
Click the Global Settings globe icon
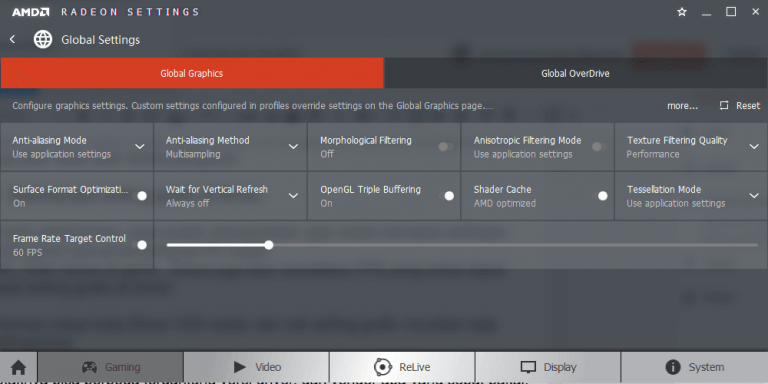(43, 40)
